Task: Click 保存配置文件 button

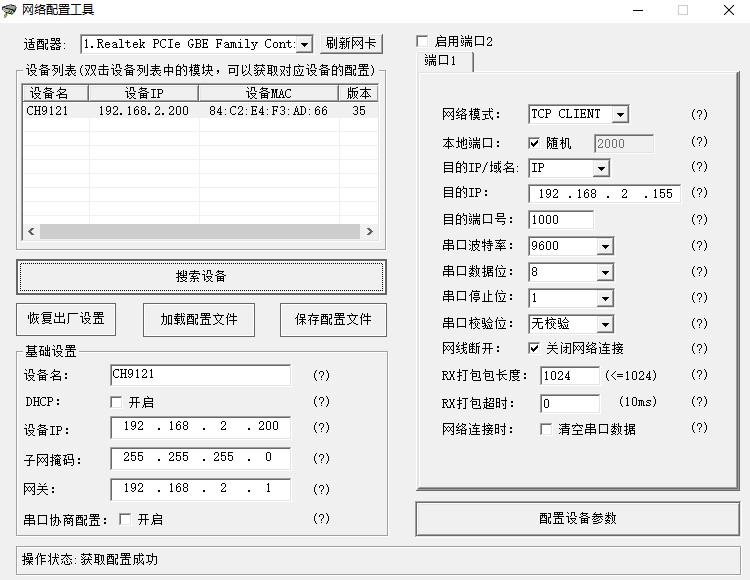Action: click(333, 319)
